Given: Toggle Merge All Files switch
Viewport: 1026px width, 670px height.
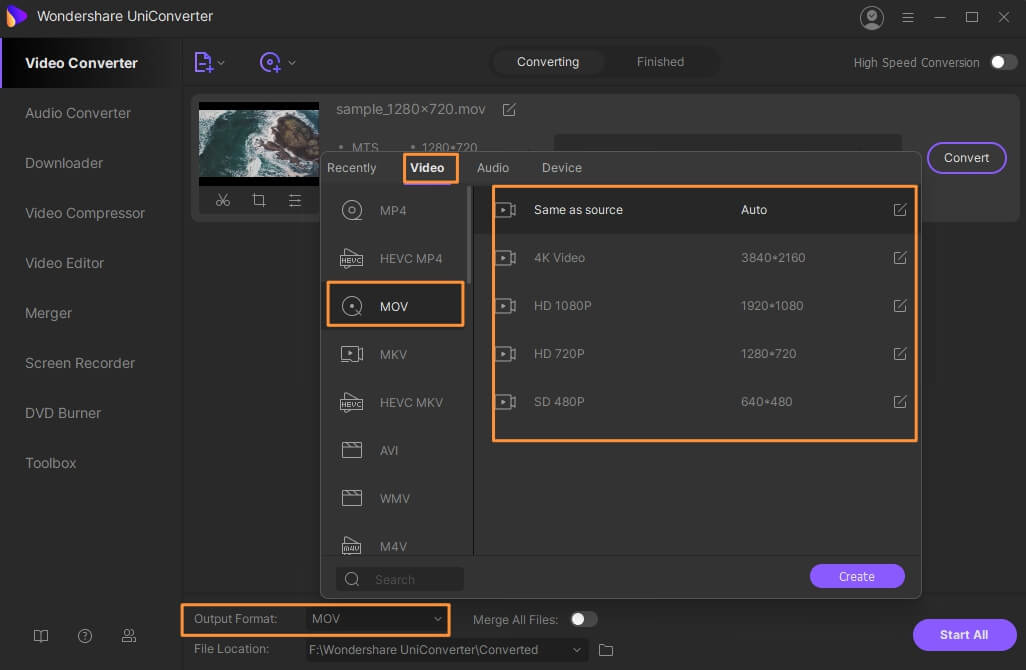Looking at the screenshot, I should (583, 619).
